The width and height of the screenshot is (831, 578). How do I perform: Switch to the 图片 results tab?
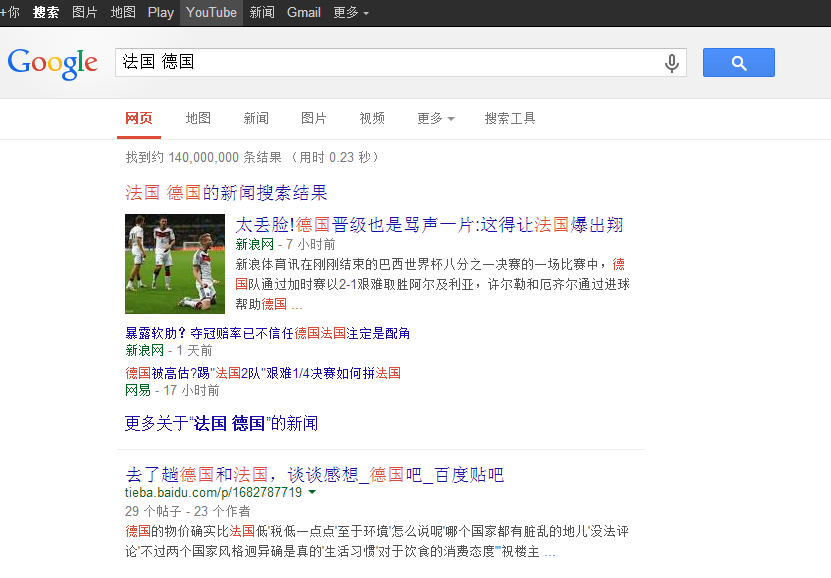coord(314,118)
